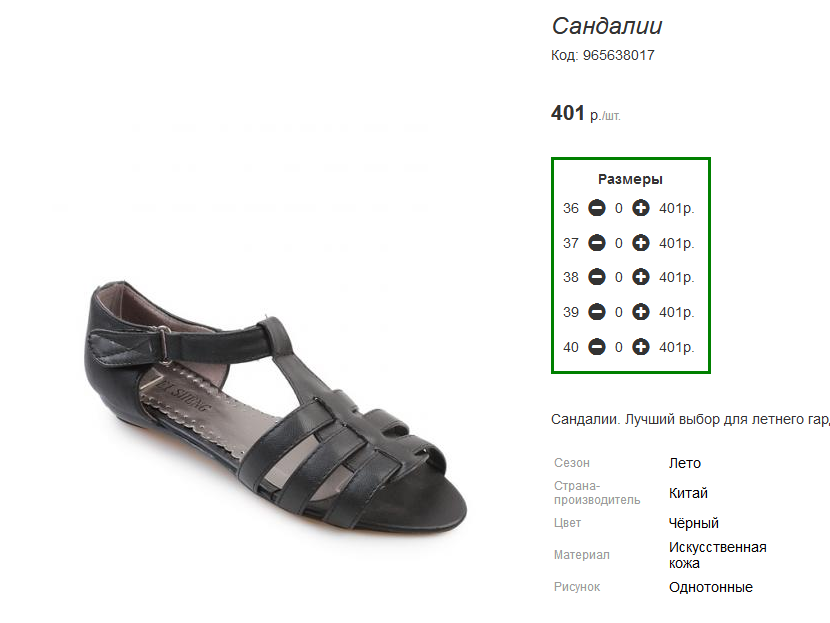
Task: Add one pair of size 40
Action: [640, 347]
